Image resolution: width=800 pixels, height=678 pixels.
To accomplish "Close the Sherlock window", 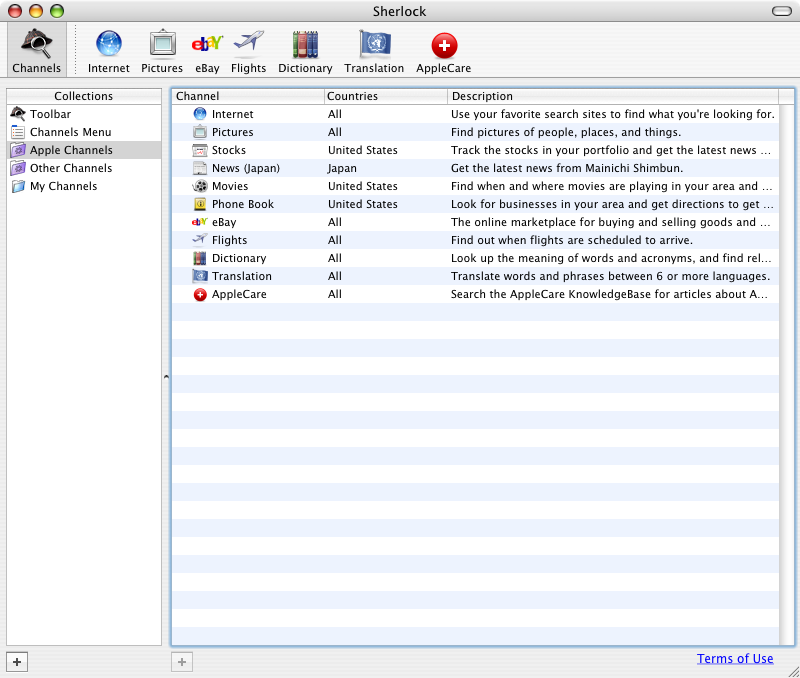I will coord(15,11).
